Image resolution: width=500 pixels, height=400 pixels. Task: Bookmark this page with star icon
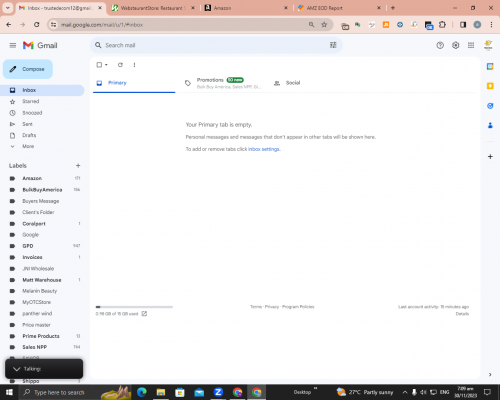pos(324,24)
